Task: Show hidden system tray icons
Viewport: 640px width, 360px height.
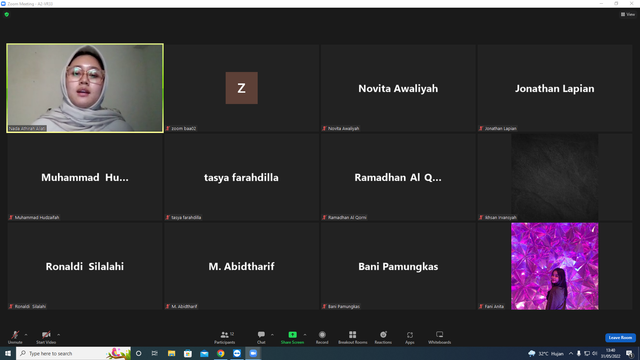Action: (571, 353)
